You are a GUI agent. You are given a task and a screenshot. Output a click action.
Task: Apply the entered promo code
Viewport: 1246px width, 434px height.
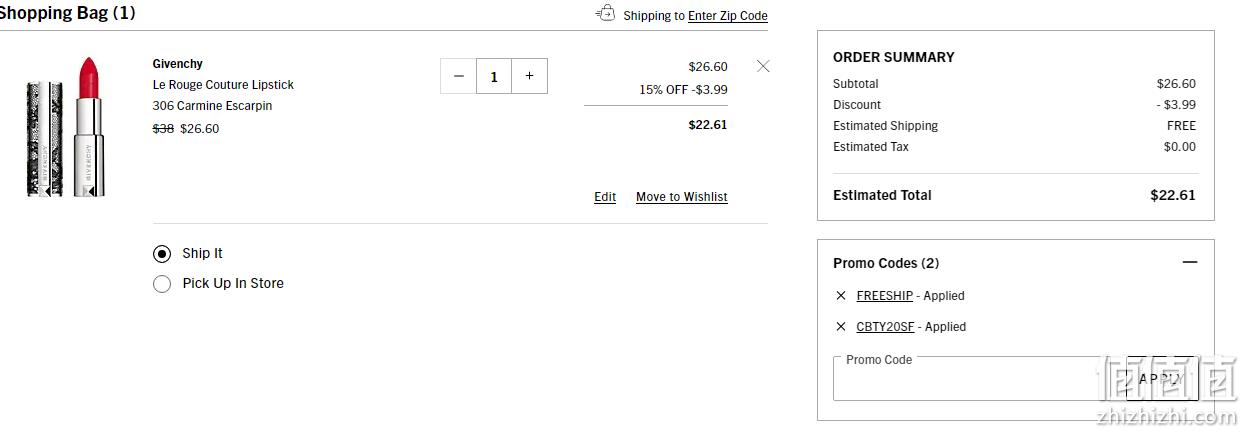click(x=1162, y=378)
